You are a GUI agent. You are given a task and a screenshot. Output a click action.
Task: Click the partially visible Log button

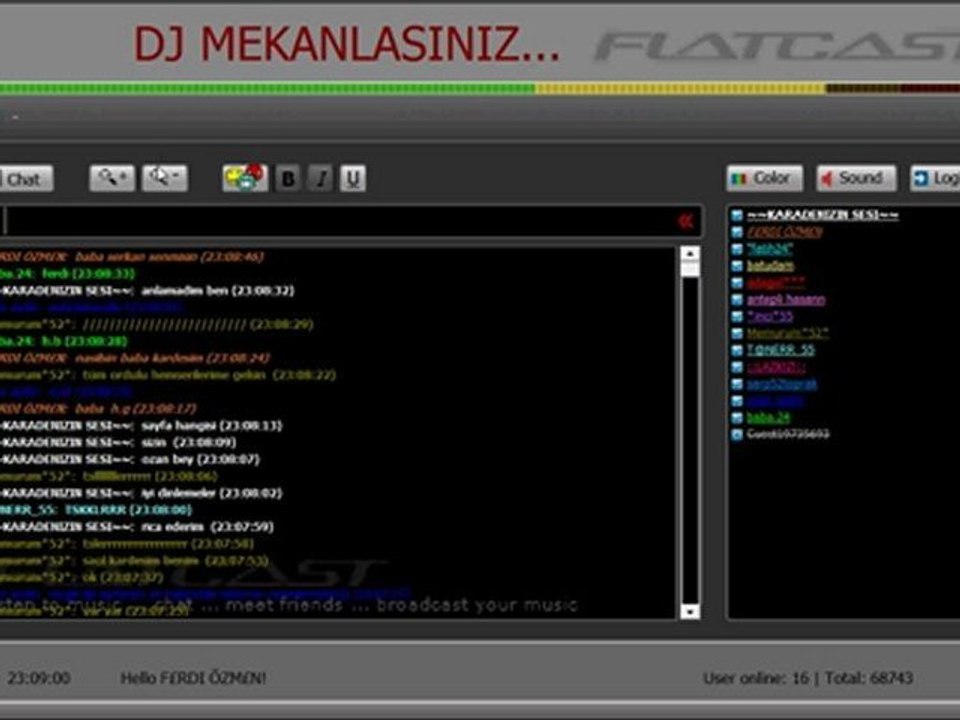[936, 178]
